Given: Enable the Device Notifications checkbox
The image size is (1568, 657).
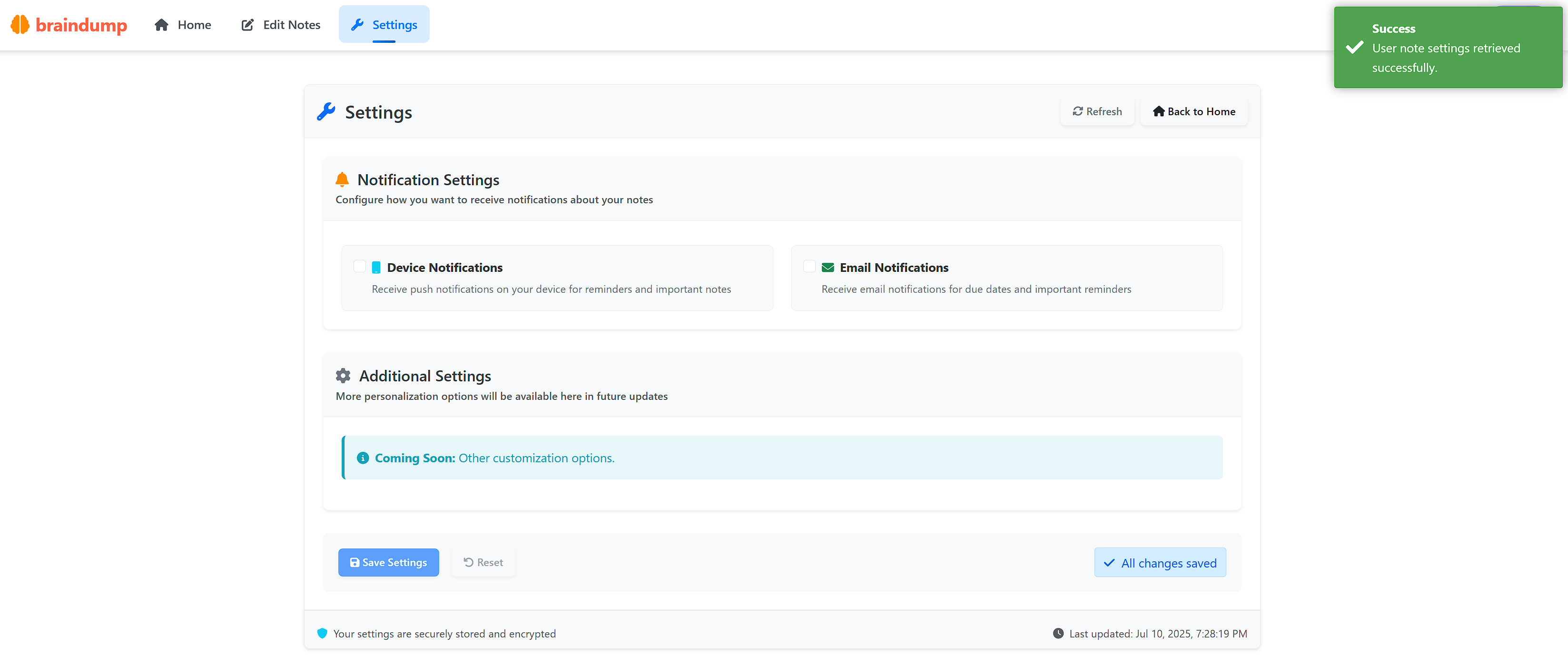Looking at the screenshot, I should [x=360, y=266].
